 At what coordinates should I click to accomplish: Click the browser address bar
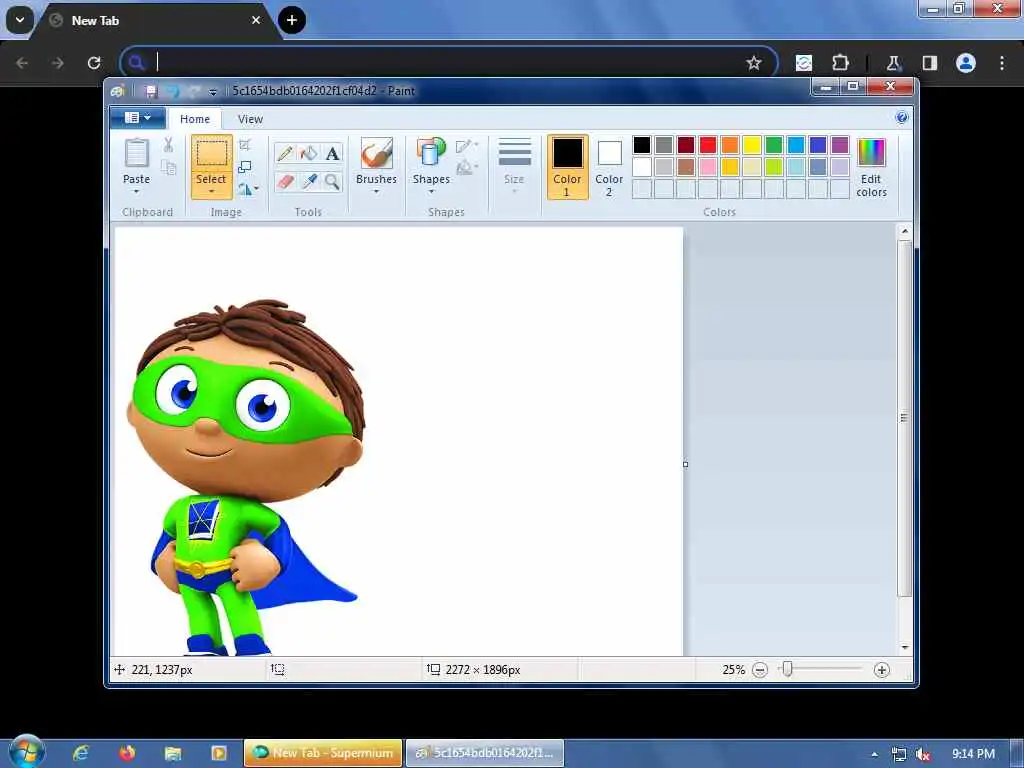click(x=449, y=63)
